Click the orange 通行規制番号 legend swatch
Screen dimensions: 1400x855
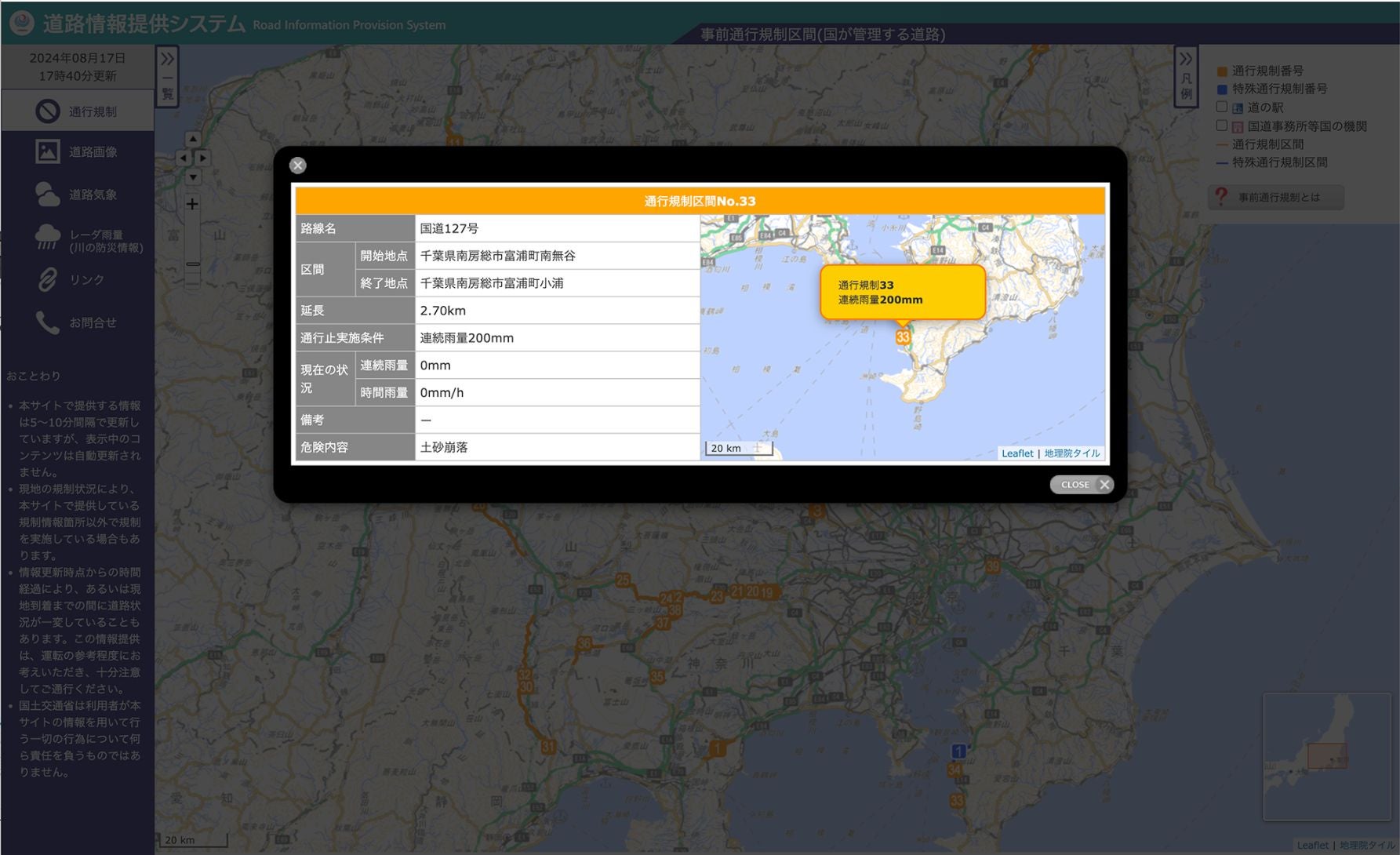click(x=1221, y=71)
